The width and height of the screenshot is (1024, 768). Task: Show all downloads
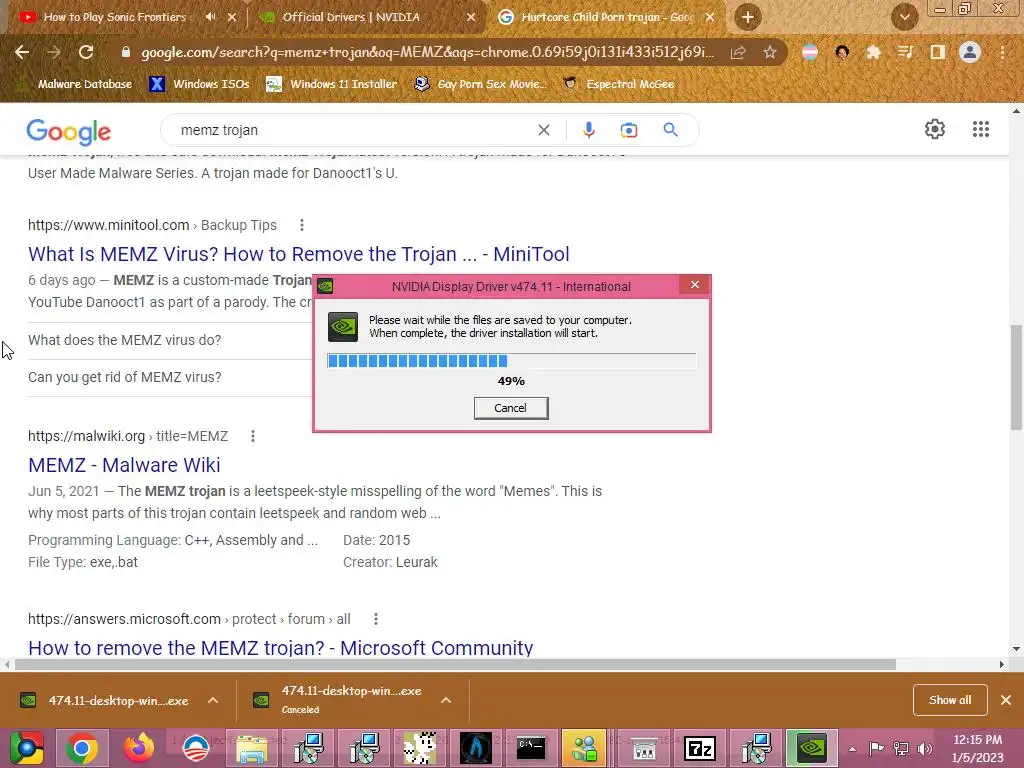(950, 700)
